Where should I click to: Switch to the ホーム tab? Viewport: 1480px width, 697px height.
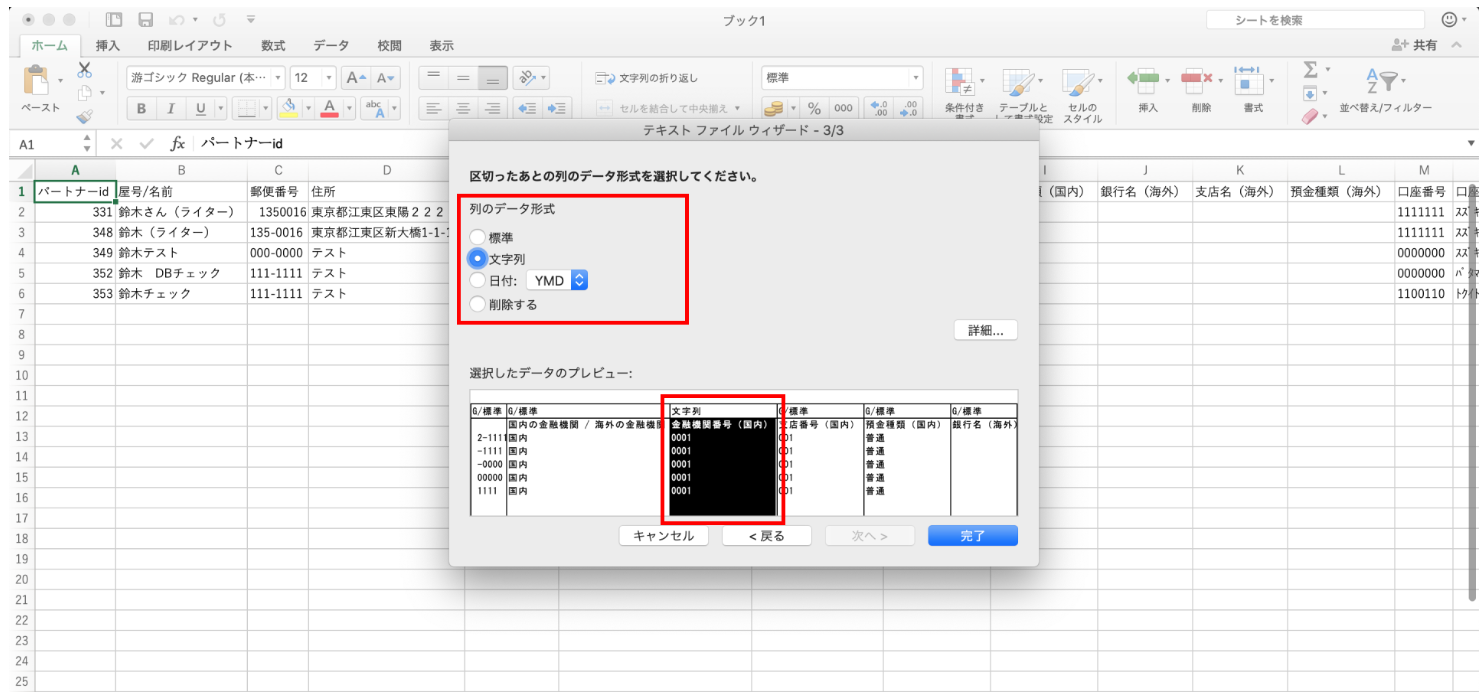coord(50,45)
